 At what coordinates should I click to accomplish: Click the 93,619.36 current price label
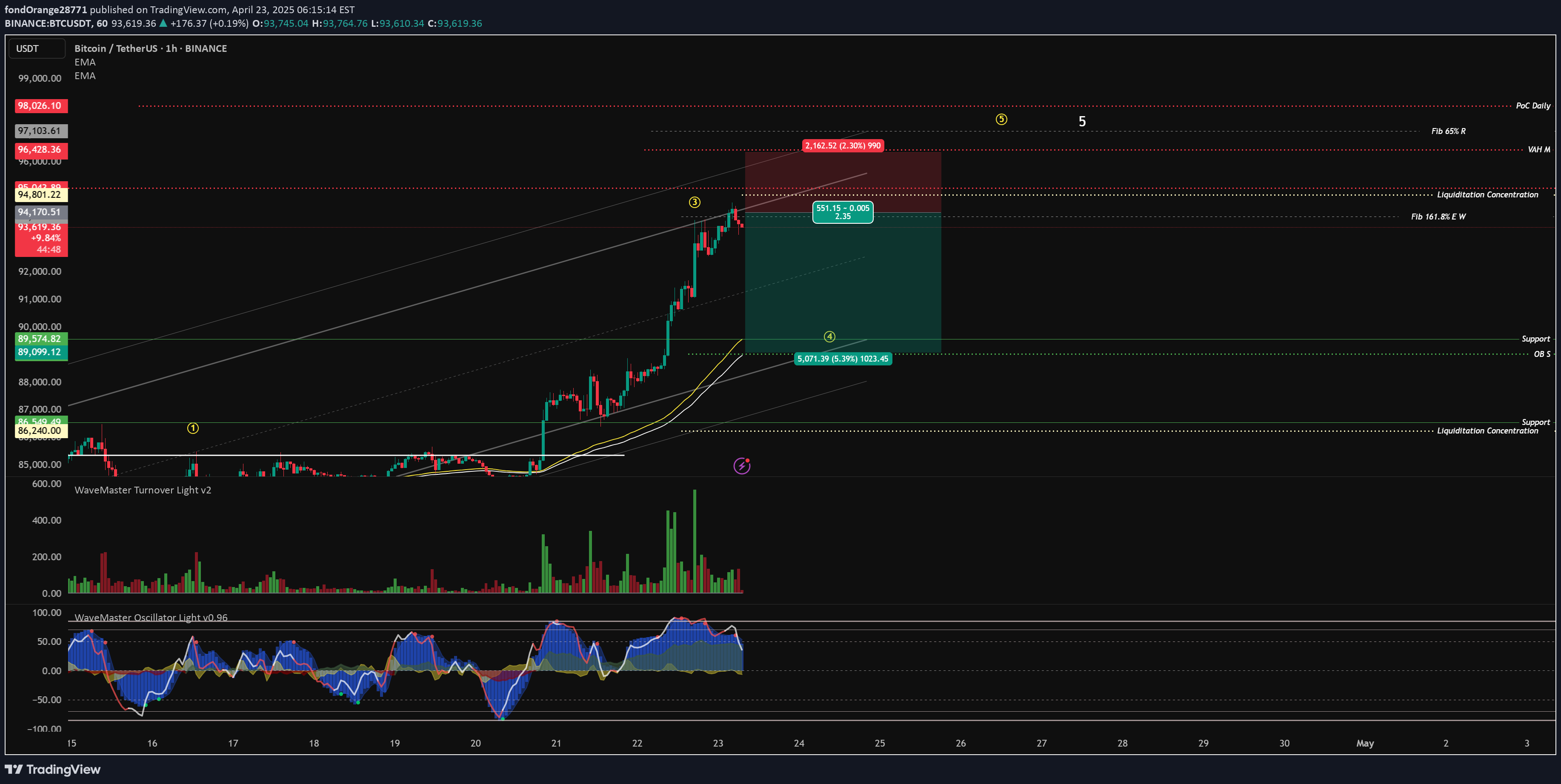pos(41,238)
